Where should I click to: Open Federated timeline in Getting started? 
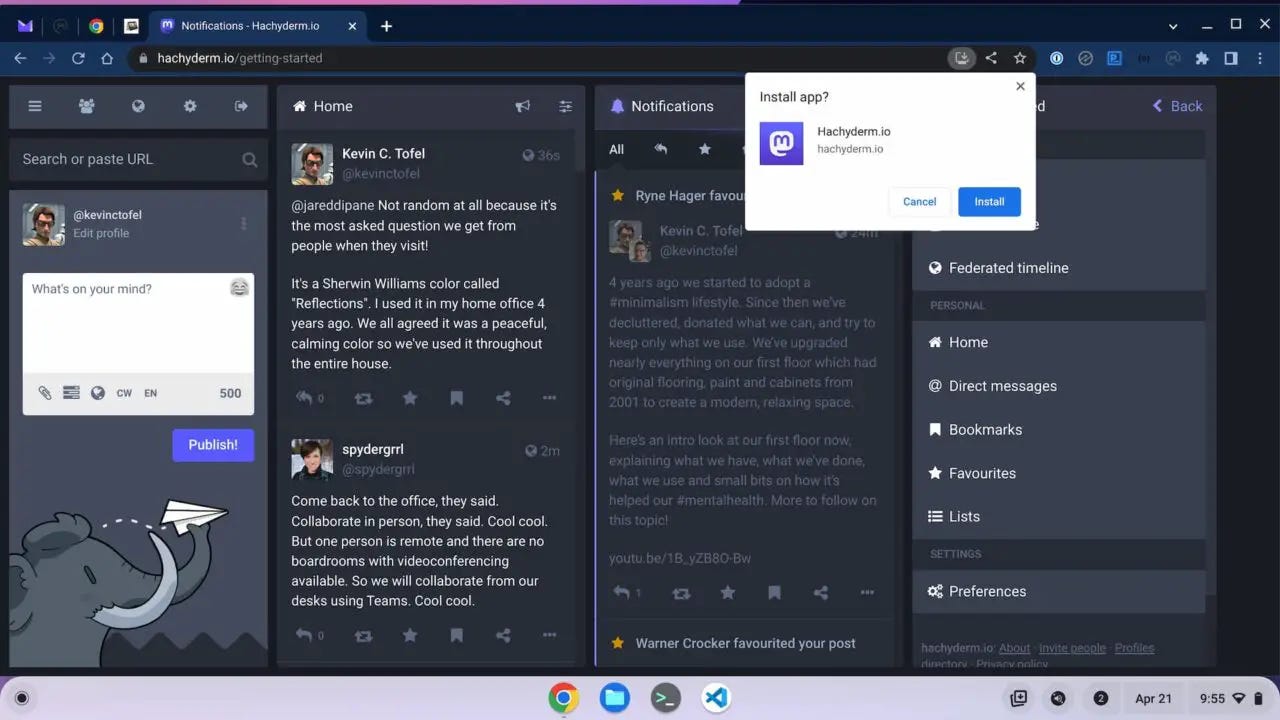click(1058, 268)
